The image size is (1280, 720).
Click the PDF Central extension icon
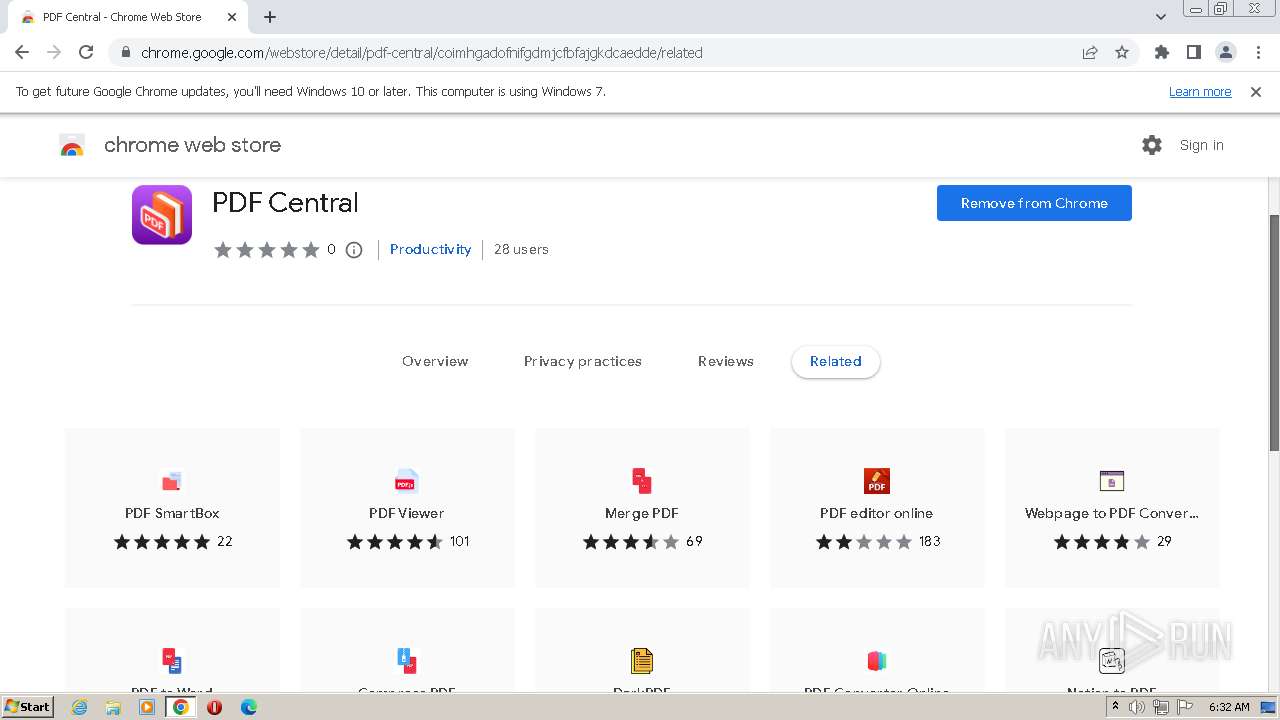[162, 215]
